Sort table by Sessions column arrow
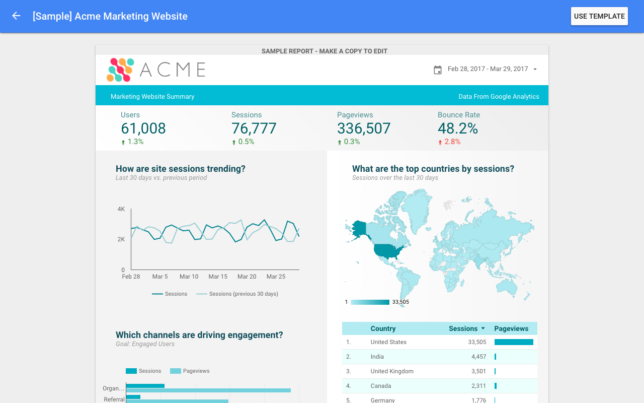Screen dimensions: 644x403 click(x=483, y=328)
